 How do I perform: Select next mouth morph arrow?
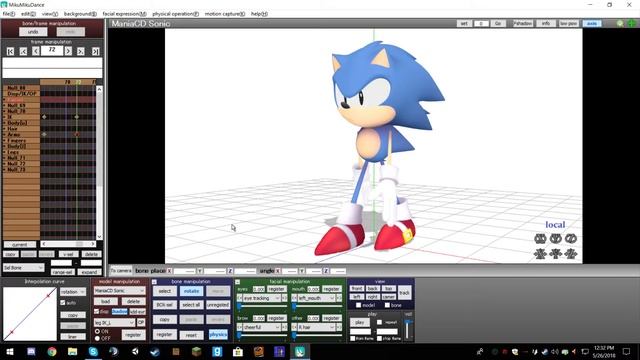pyautogui.click(x=339, y=298)
